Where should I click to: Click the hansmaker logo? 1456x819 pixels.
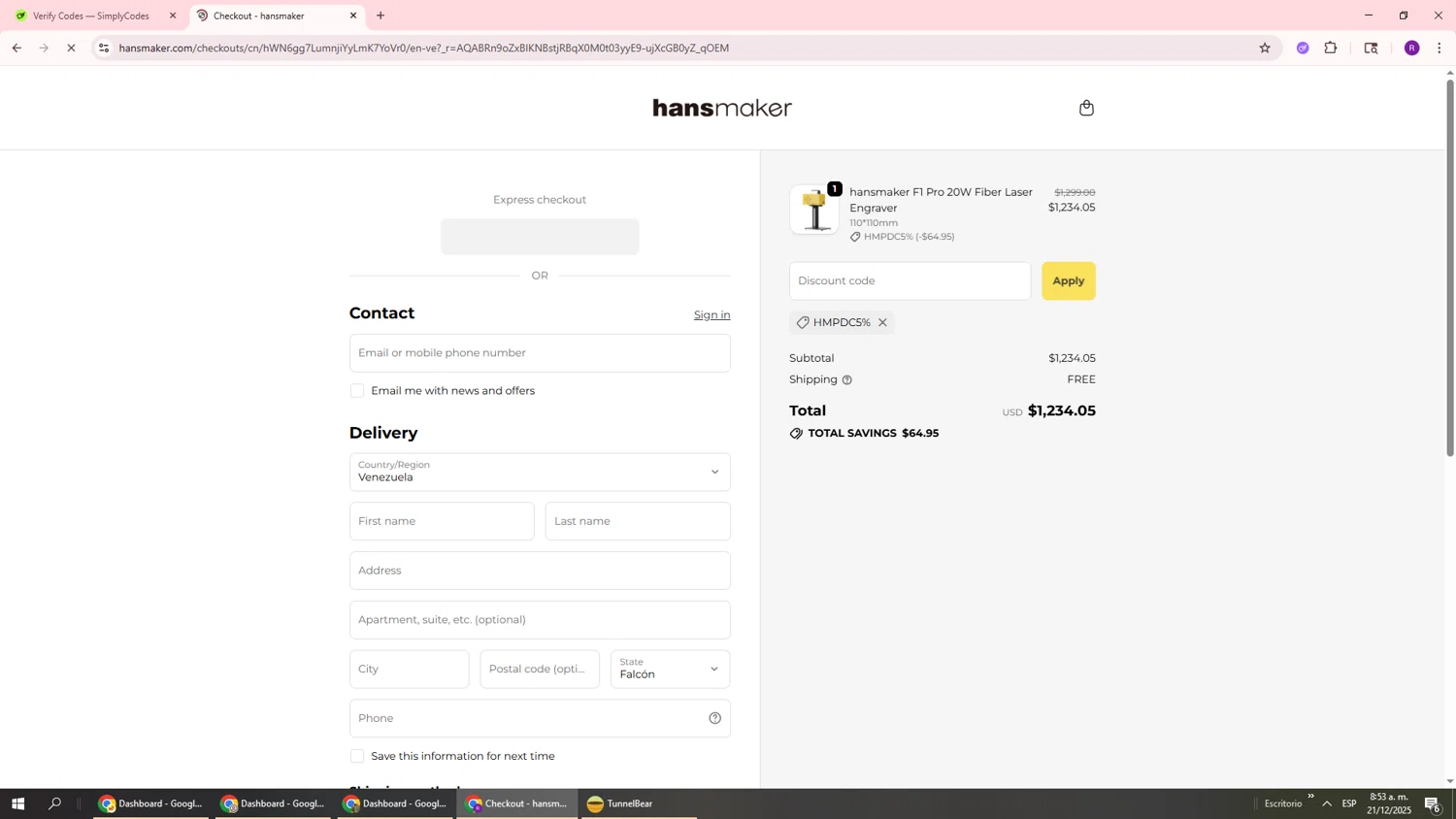click(x=722, y=108)
